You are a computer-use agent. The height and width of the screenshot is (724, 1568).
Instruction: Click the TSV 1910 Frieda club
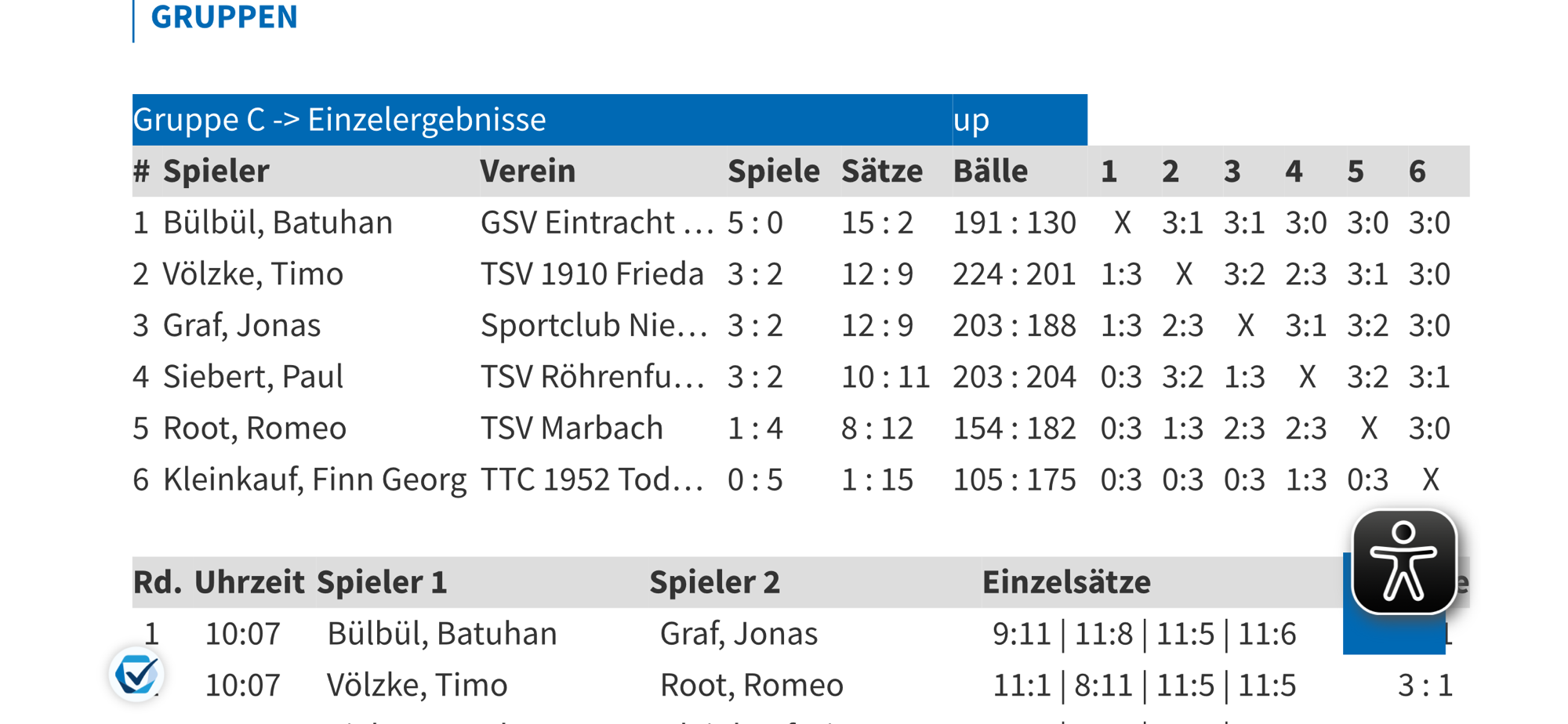(x=592, y=274)
